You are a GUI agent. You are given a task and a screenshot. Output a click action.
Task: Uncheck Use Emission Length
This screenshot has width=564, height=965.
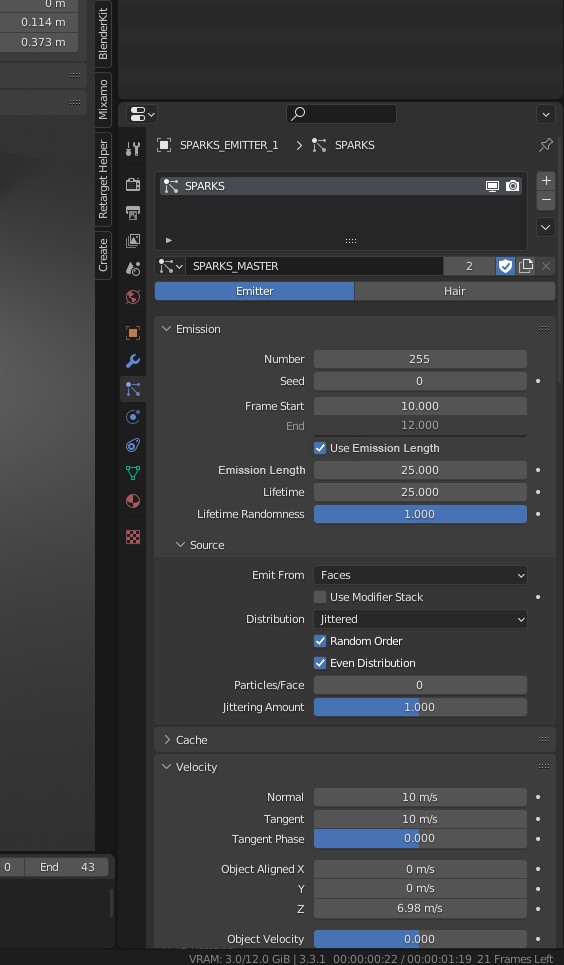pos(320,448)
